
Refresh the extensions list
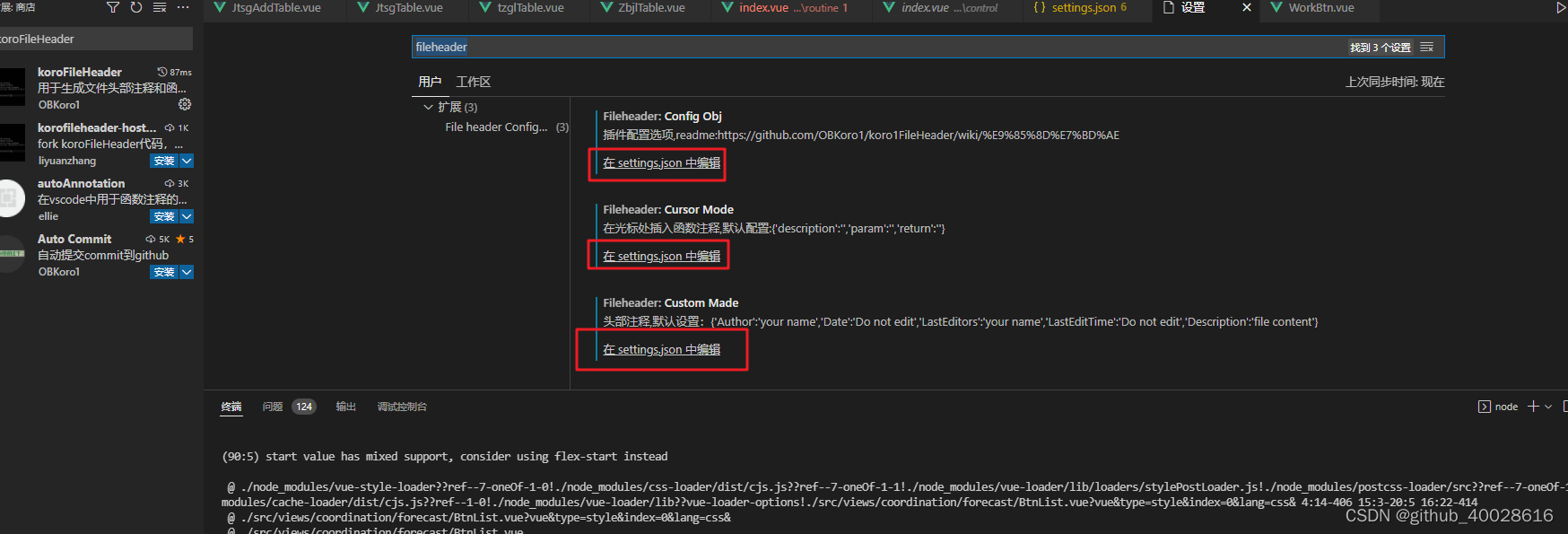(136, 7)
